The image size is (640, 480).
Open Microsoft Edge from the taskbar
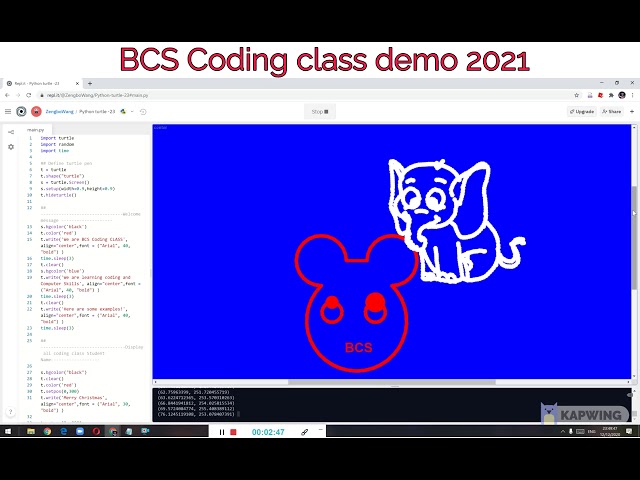pos(64,431)
